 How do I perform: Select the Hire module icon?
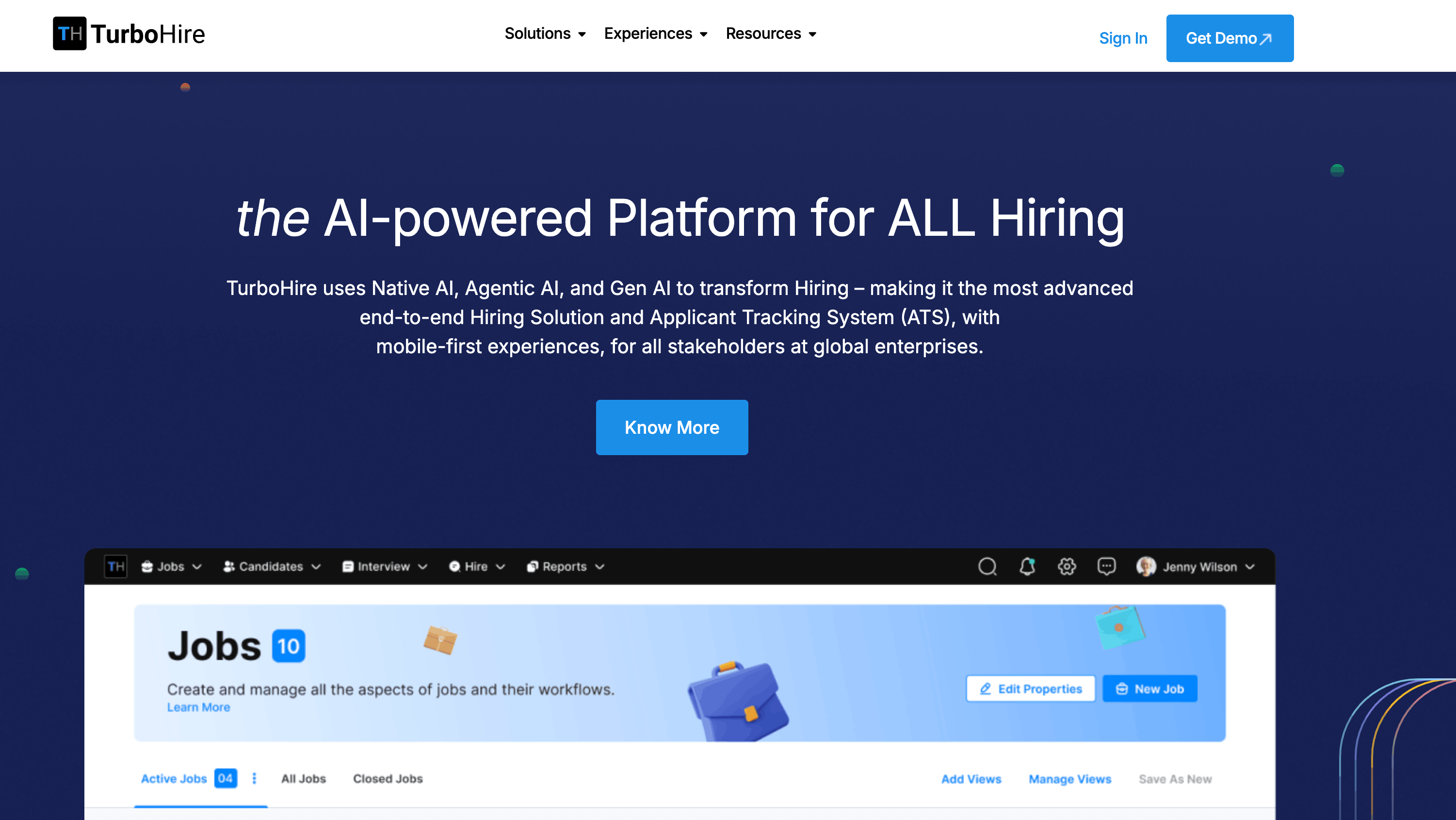point(454,566)
